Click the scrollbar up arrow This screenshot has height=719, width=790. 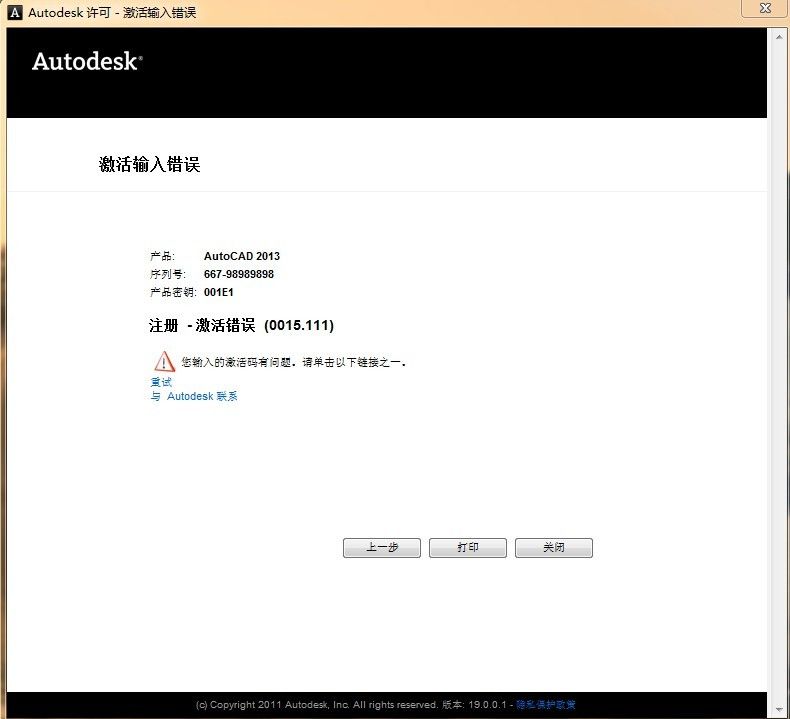pyautogui.click(x=779, y=37)
